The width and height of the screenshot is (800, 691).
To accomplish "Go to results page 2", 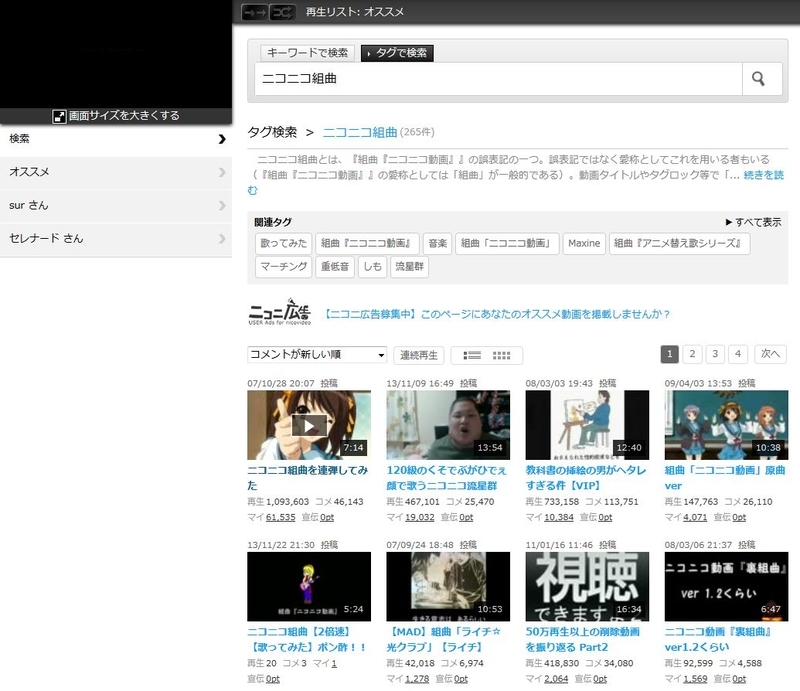I will point(692,354).
